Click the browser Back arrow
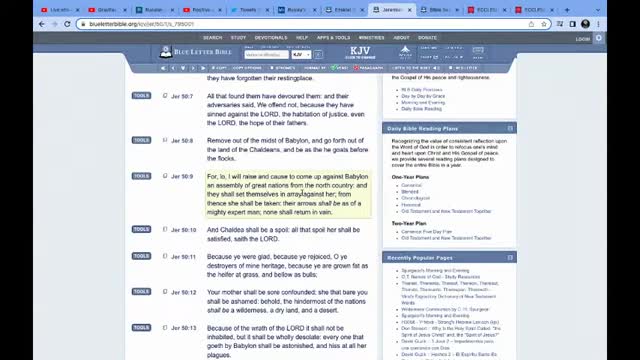 coord(42,24)
